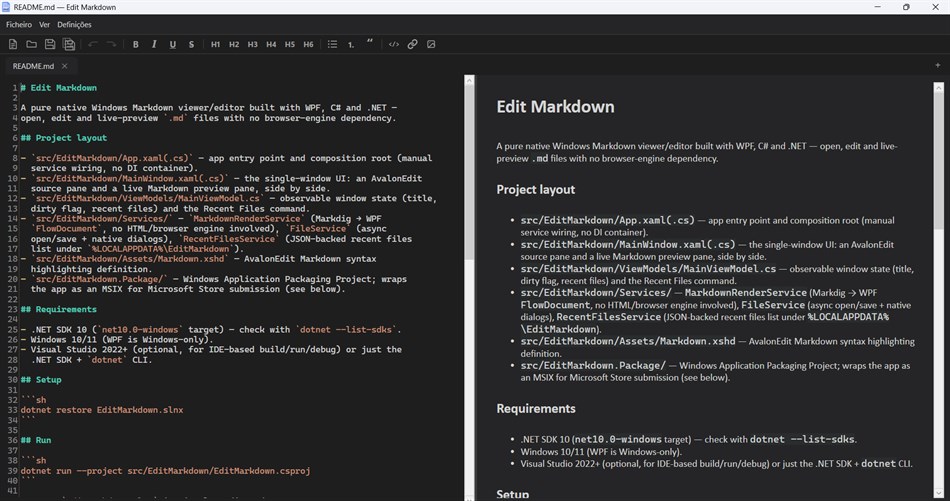This screenshot has width=950, height=501.
Task: Click the '## Project layout' source line
Action: pos(64,138)
